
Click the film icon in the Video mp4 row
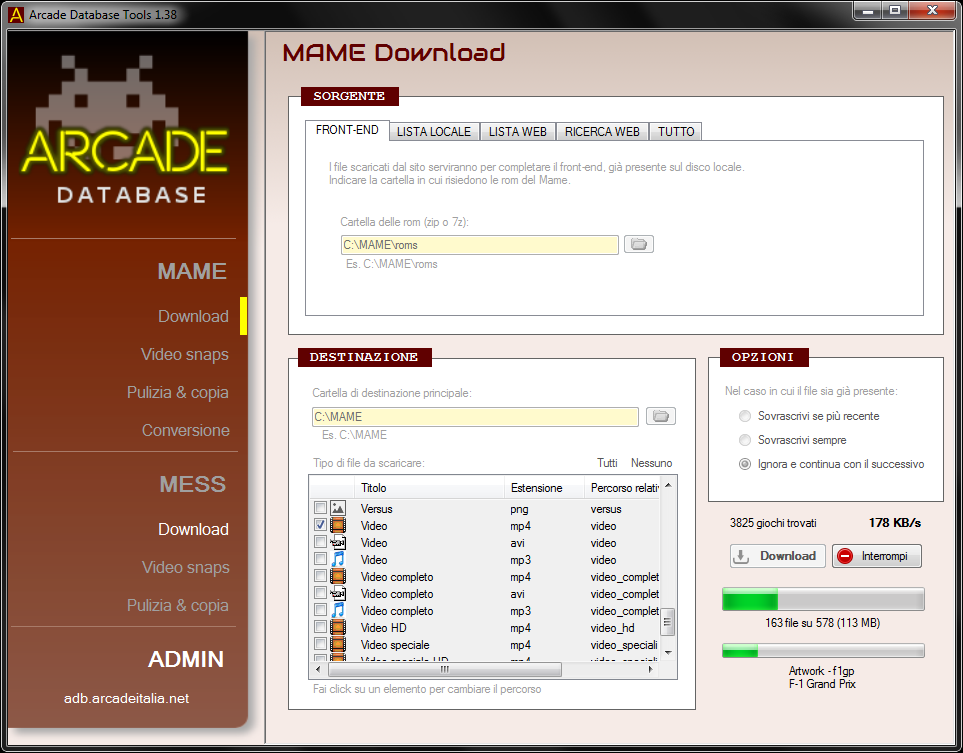[x=338, y=526]
